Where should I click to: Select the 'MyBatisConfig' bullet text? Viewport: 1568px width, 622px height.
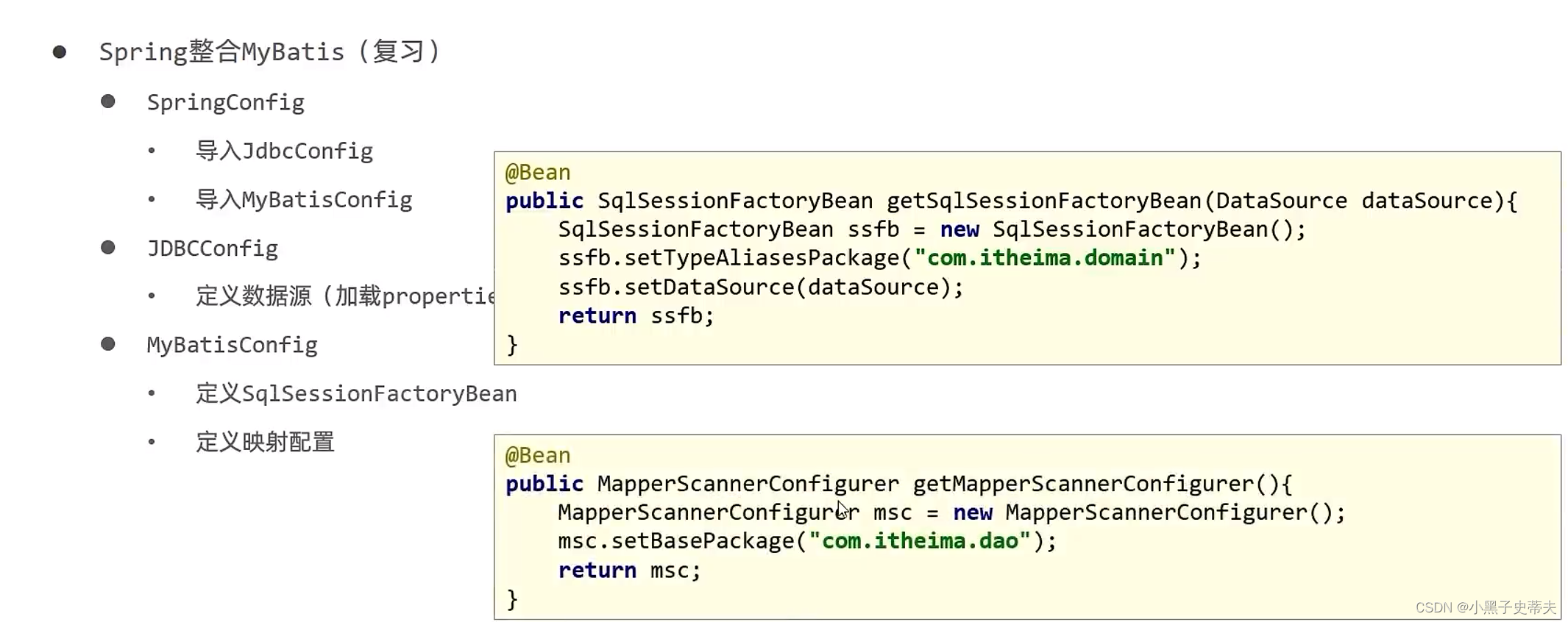(x=232, y=345)
